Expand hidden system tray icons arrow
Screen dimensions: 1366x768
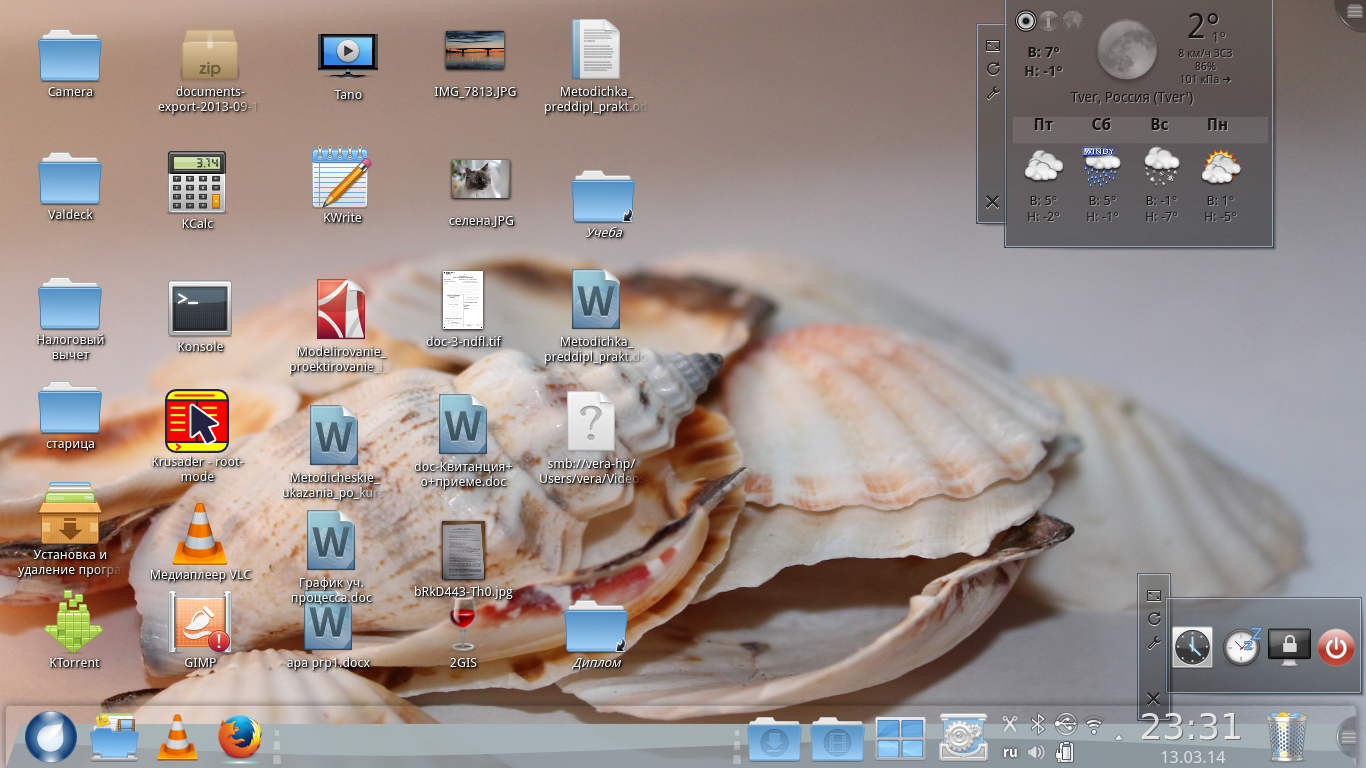[x=1119, y=737]
